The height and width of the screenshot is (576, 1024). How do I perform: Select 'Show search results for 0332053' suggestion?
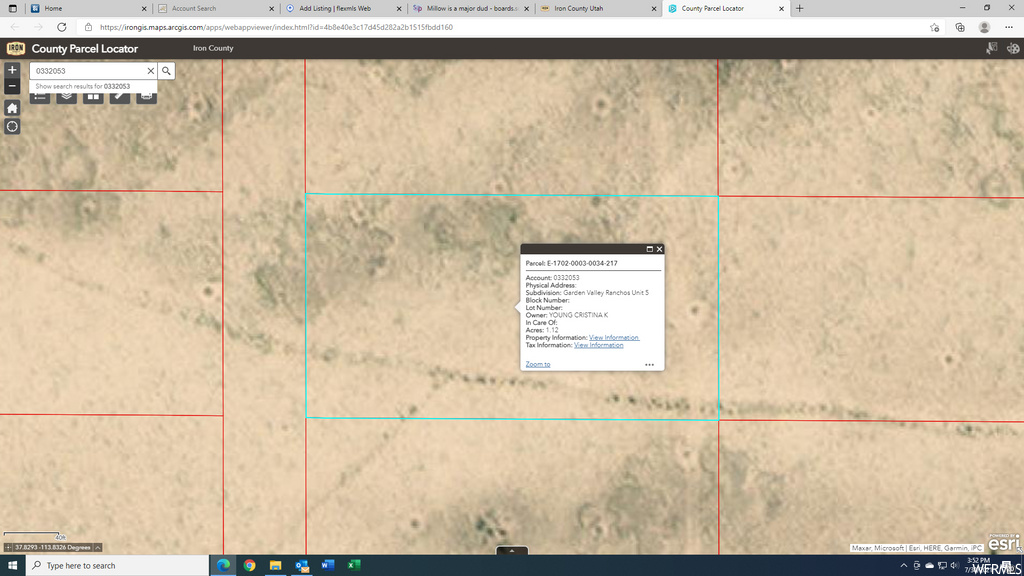83,87
